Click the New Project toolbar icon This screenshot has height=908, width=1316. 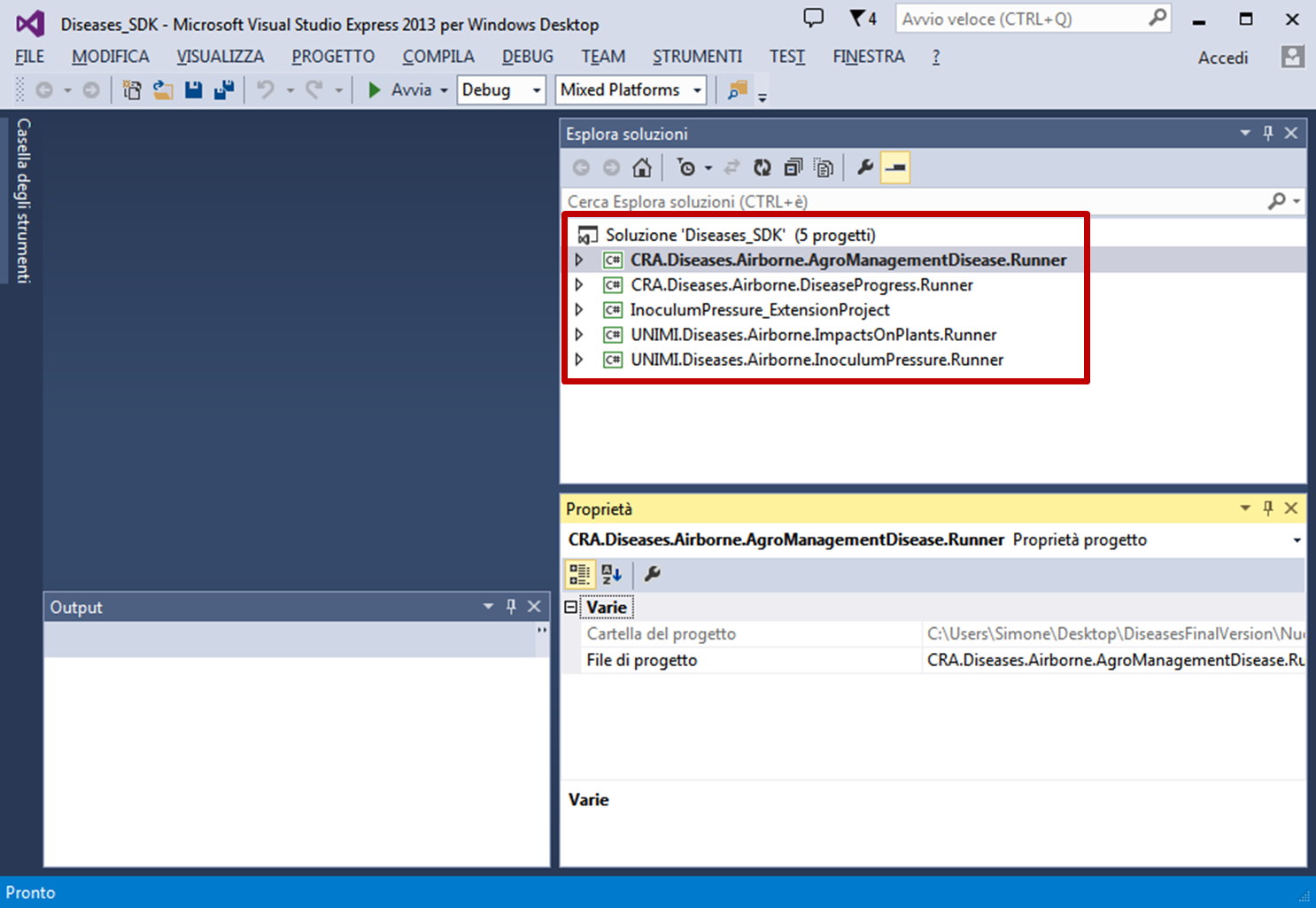[132, 90]
